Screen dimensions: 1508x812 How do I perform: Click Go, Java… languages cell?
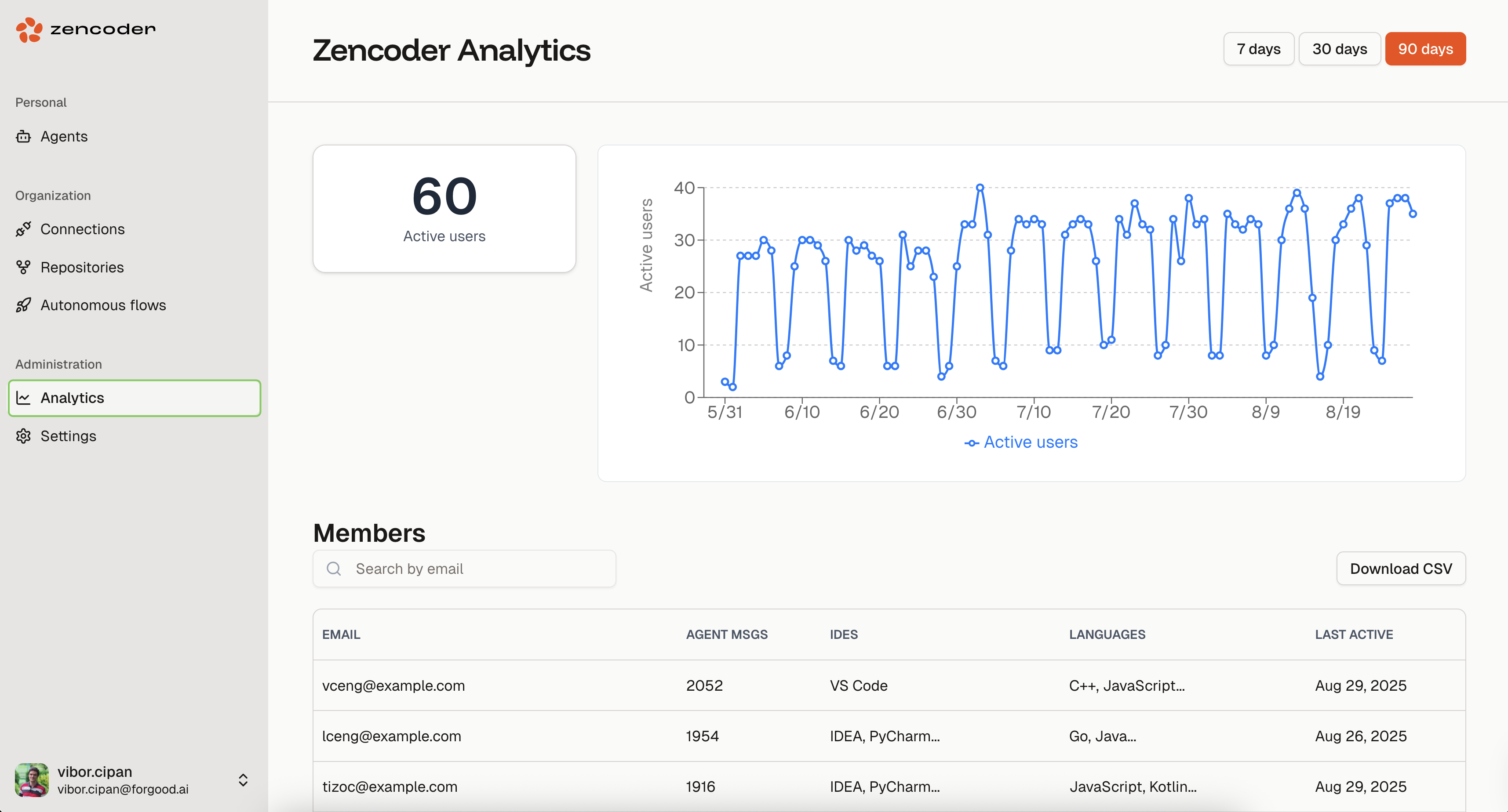[x=1103, y=736]
